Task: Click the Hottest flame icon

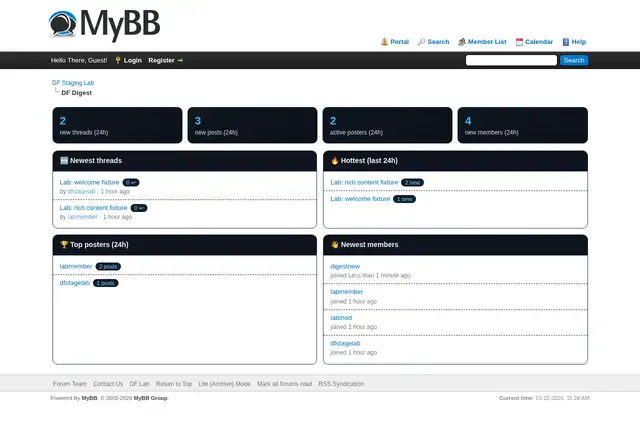Action: coord(335,161)
